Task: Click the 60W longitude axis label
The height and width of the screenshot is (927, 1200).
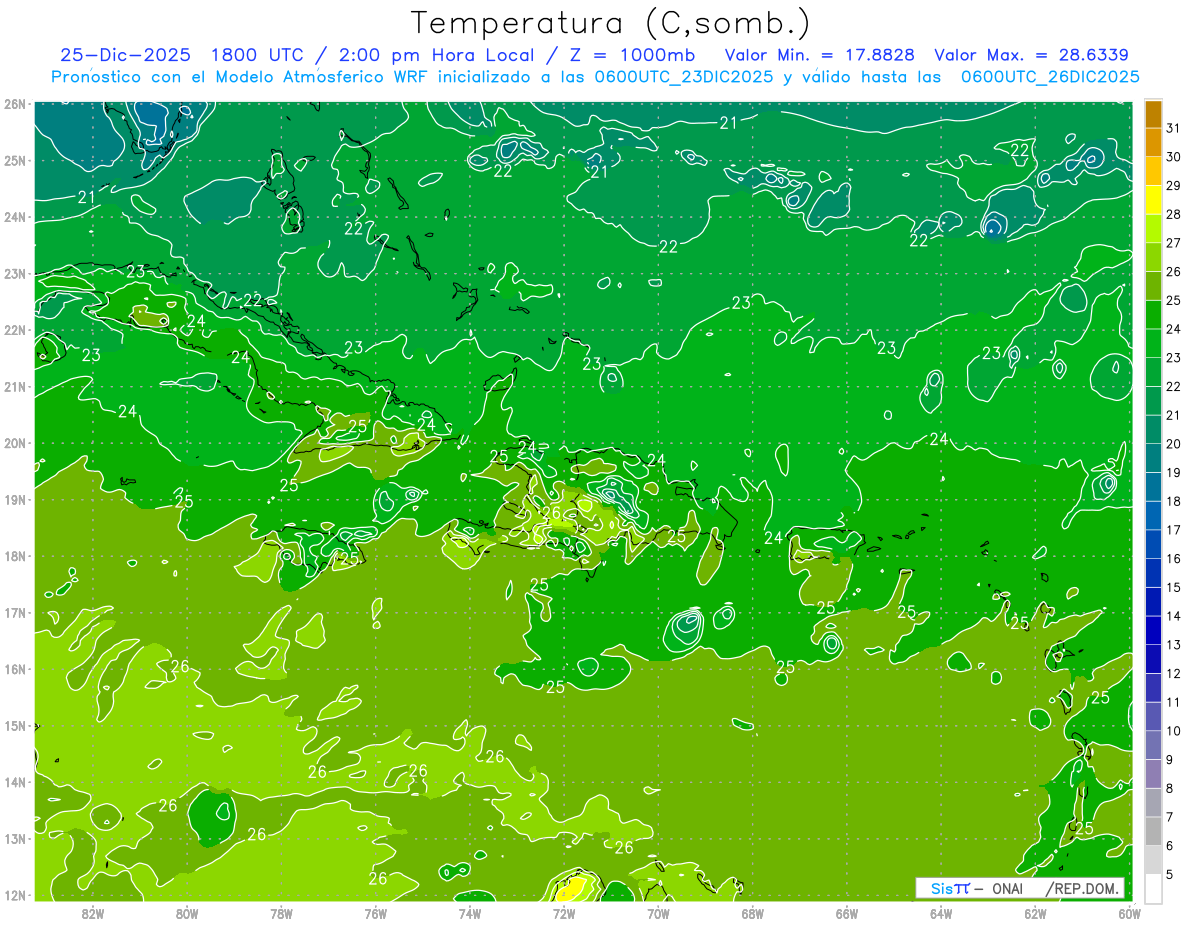Action: pyautogui.click(x=1130, y=913)
